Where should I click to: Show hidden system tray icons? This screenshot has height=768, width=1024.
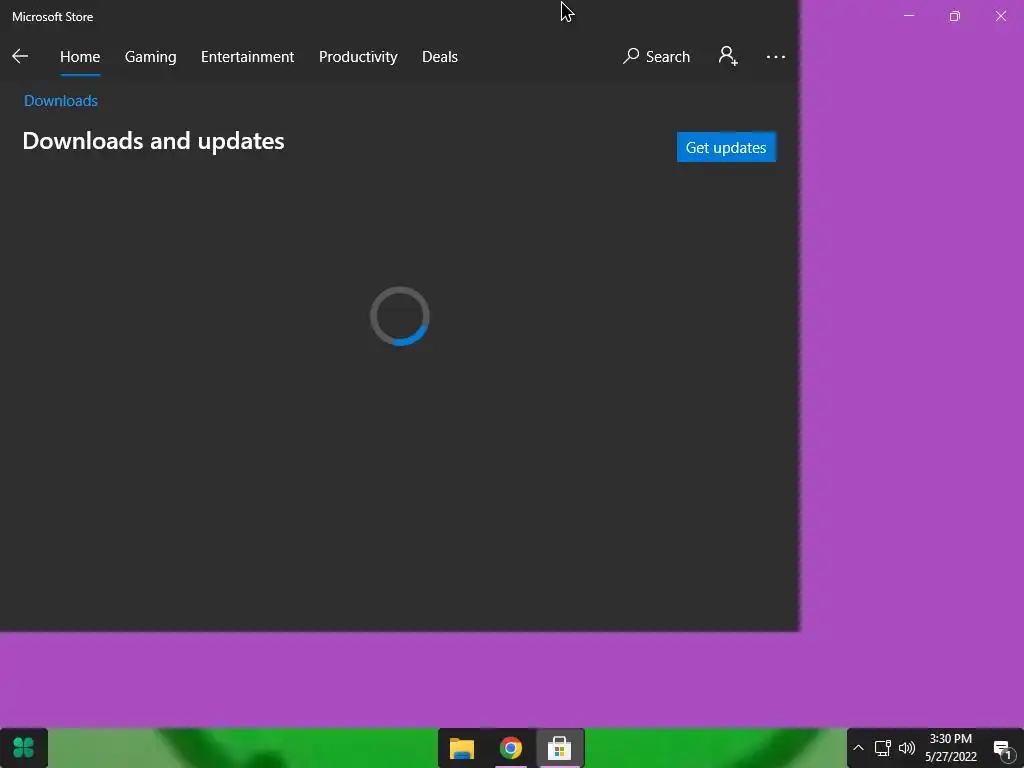tap(859, 748)
